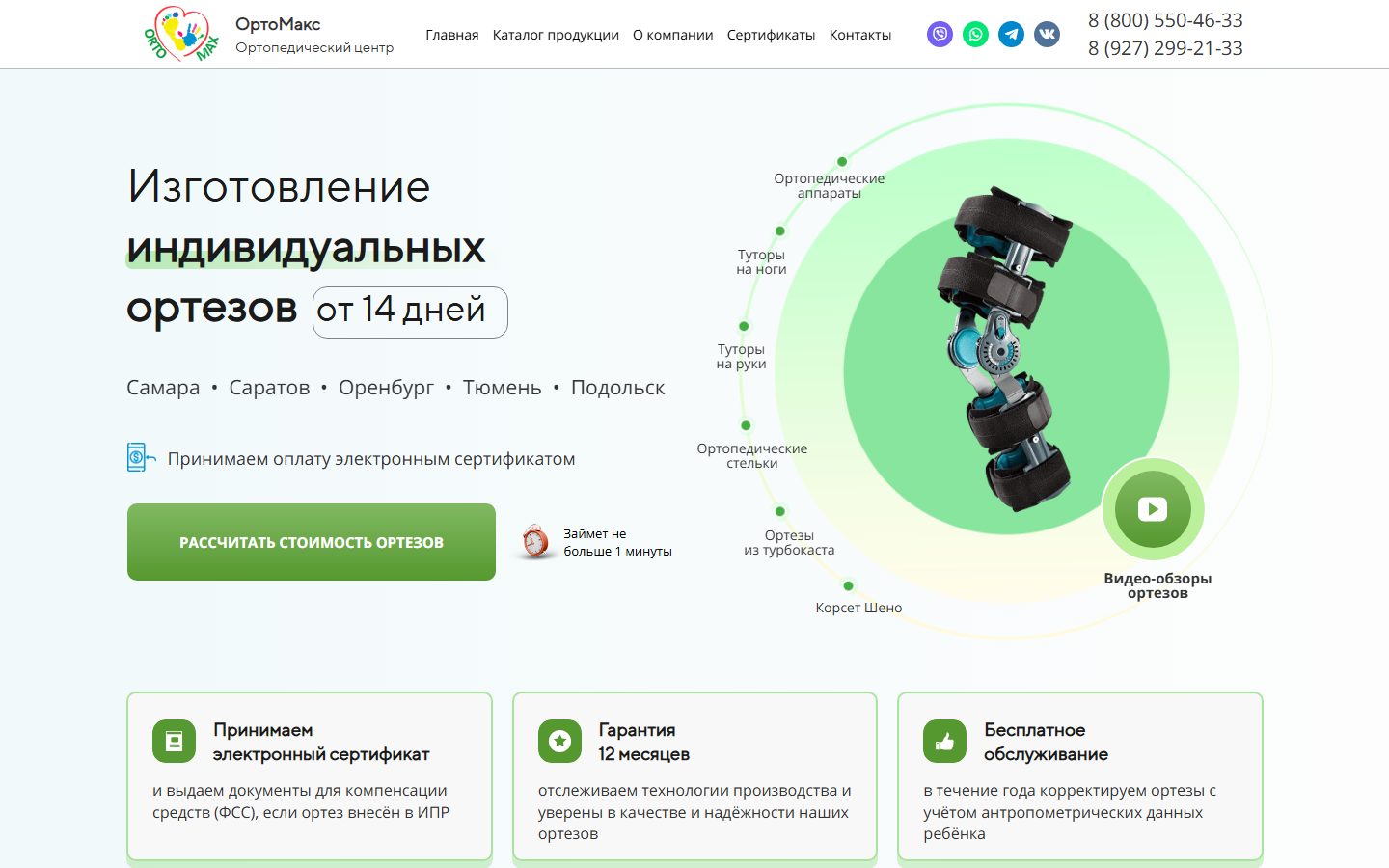Click the star warranty icon

pos(559,741)
